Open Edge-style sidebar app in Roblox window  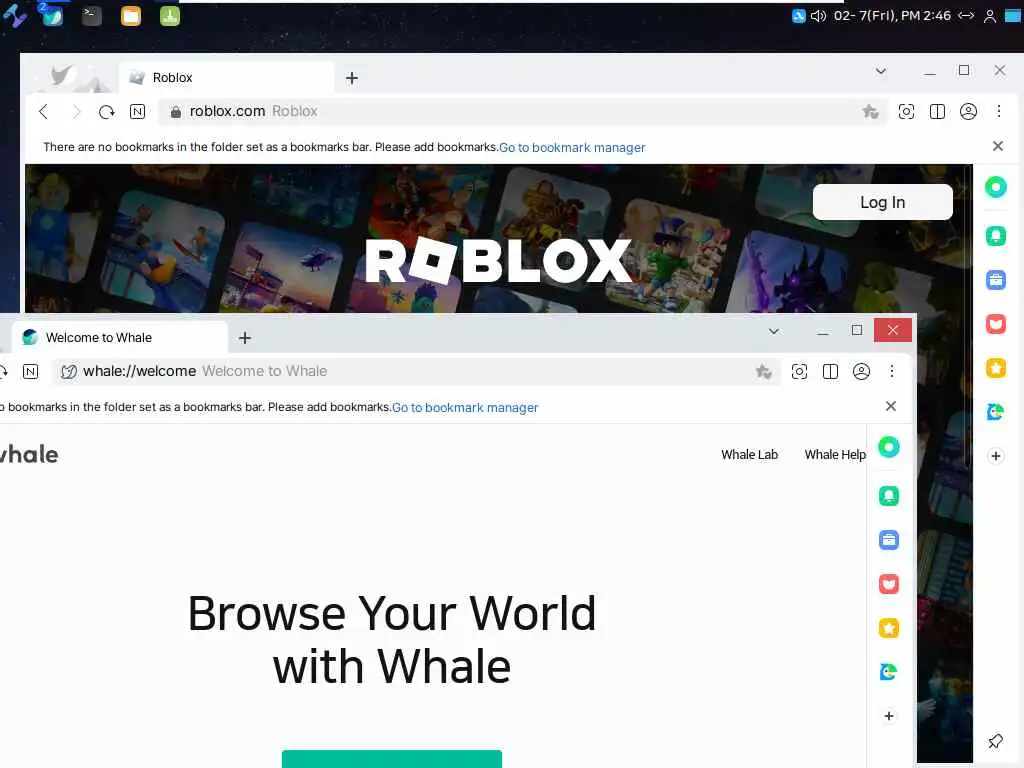pyautogui.click(x=996, y=411)
